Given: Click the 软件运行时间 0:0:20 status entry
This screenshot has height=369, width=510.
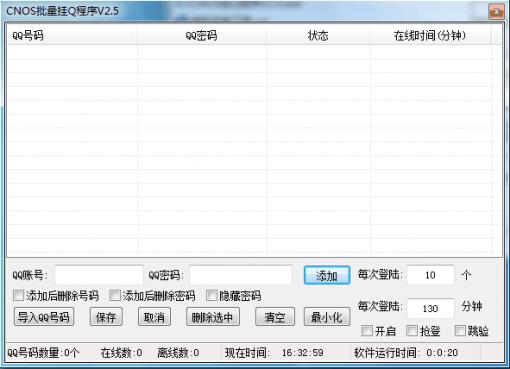Looking at the screenshot, I should 406,352.
